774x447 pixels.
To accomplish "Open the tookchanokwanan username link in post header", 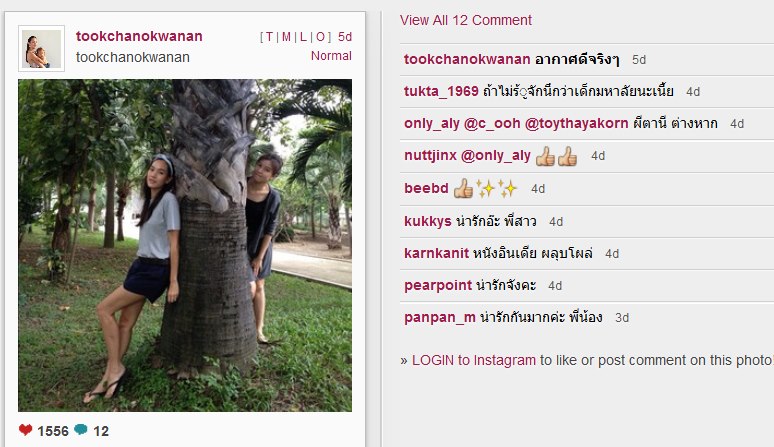I will tap(139, 36).
